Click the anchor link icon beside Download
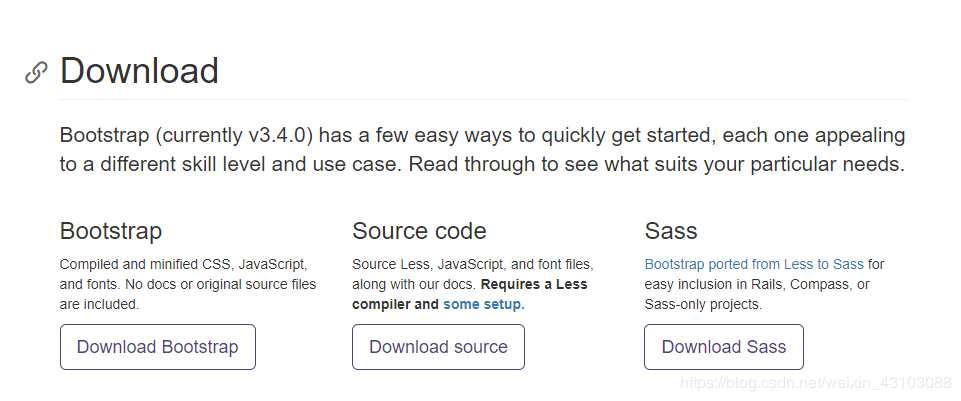 coord(36,72)
